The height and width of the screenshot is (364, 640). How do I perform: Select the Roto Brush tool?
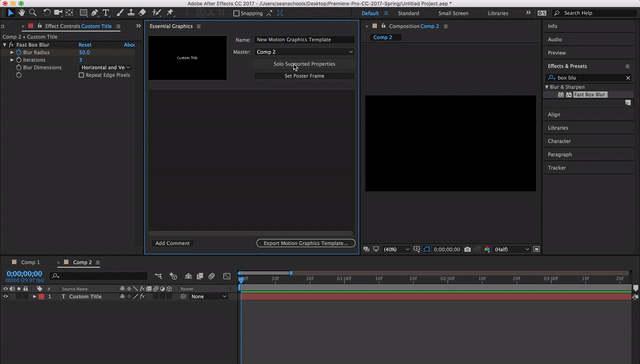coord(156,13)
